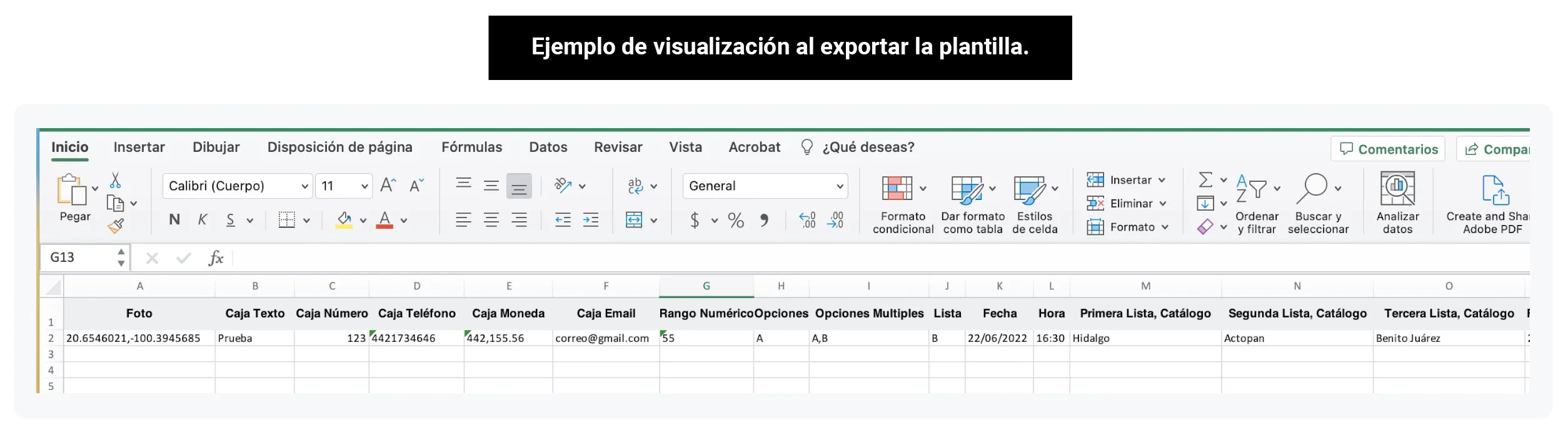Viewport: 1568px width, 430px height.
Task: Go to the Datos tab
Action: click(548, 147)
